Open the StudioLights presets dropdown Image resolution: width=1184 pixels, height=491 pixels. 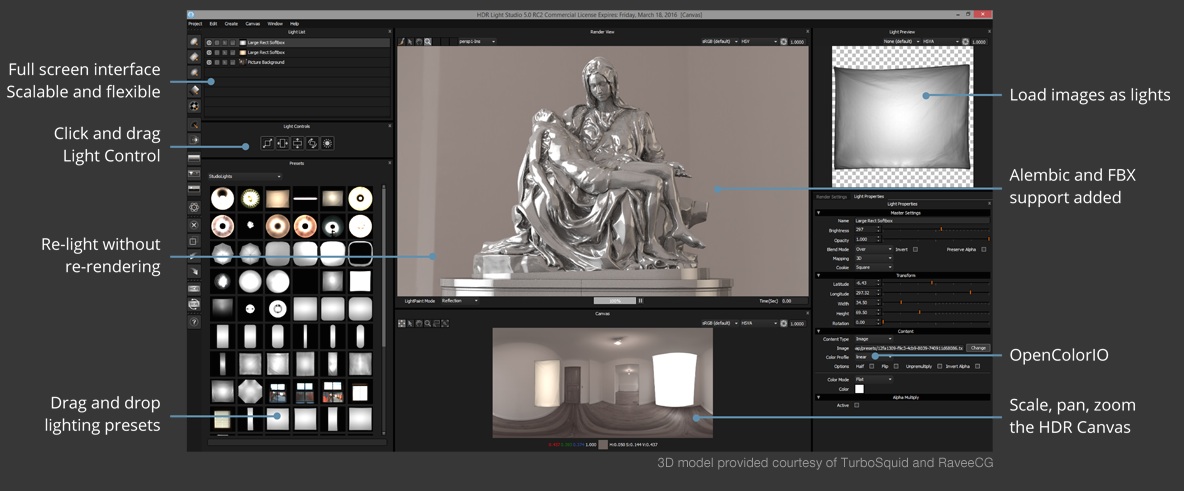(245, 176)
